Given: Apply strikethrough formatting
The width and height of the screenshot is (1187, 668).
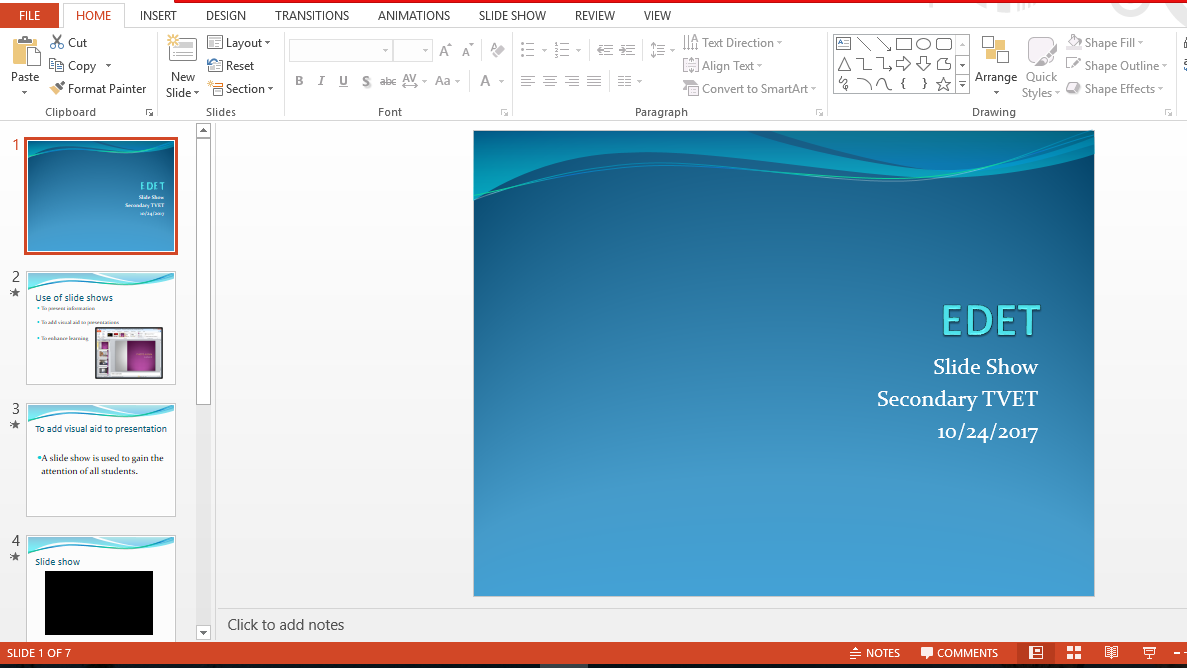Looking at the screenshot, I should point(387,80).
